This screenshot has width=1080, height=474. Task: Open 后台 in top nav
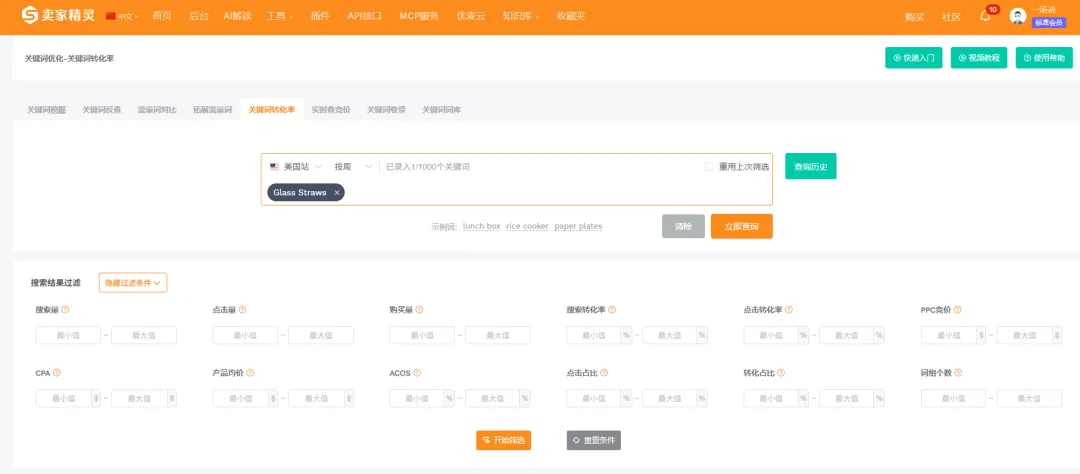pos(198,16)
